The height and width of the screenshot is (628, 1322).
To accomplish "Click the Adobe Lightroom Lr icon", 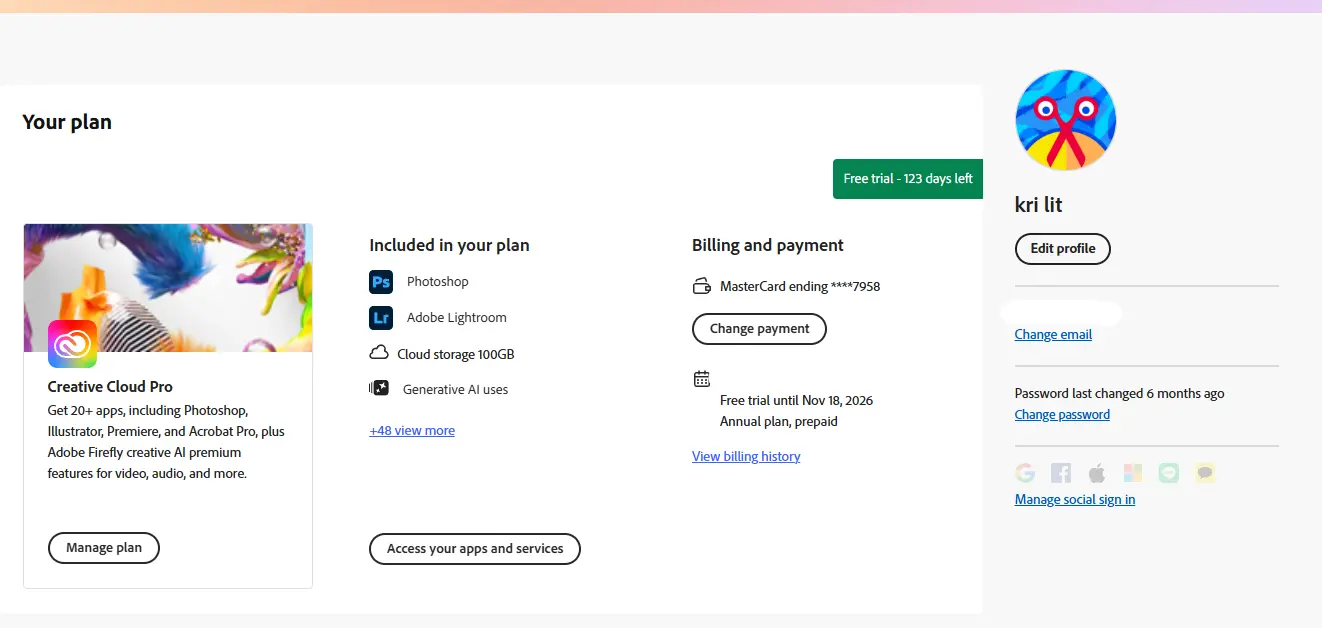I will (381, 318).
